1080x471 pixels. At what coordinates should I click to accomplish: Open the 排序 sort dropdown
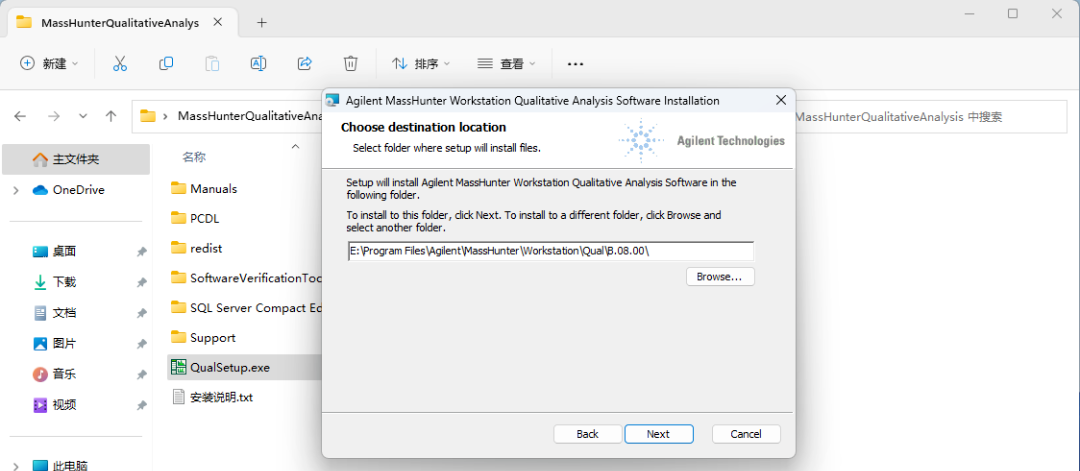421,63
